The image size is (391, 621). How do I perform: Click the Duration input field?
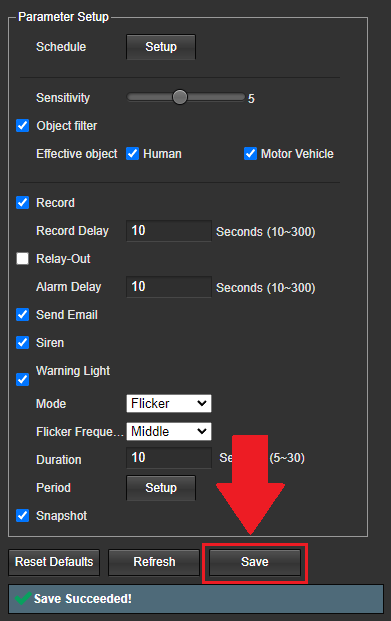tap(169, 458)
